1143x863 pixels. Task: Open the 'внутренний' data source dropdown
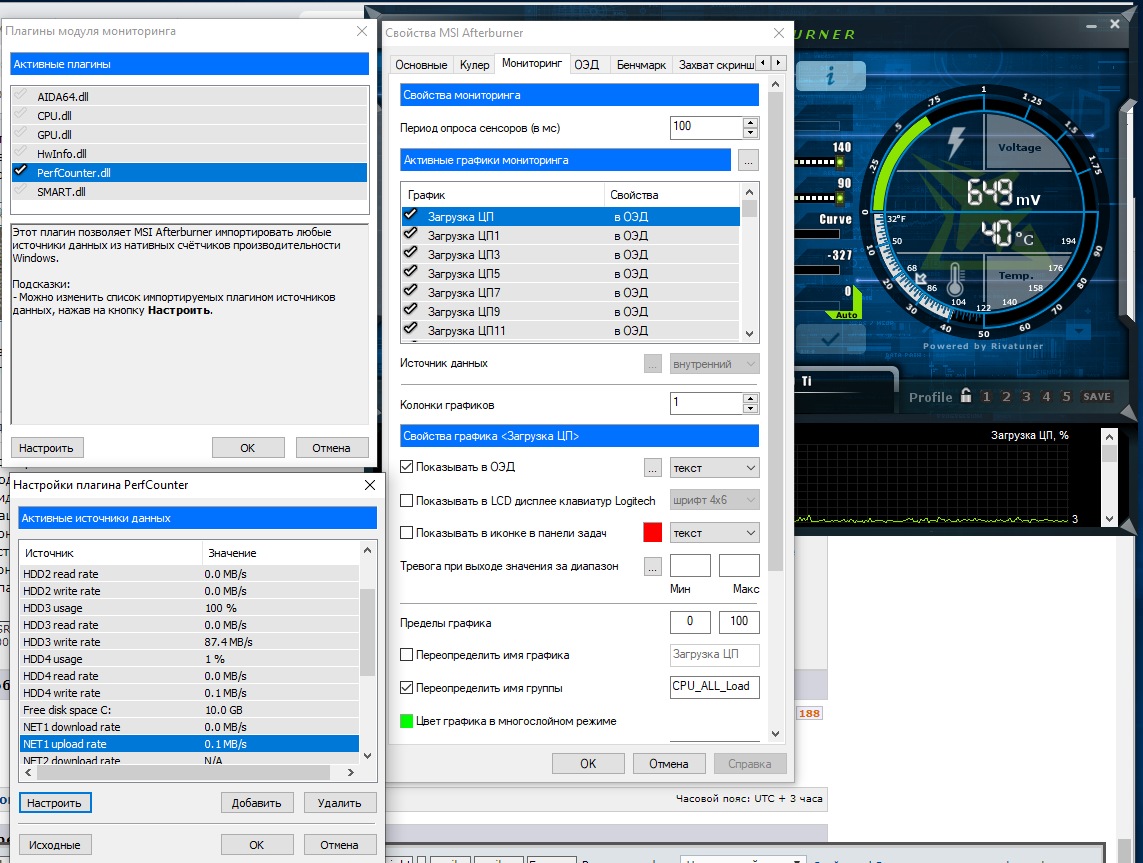714,364
